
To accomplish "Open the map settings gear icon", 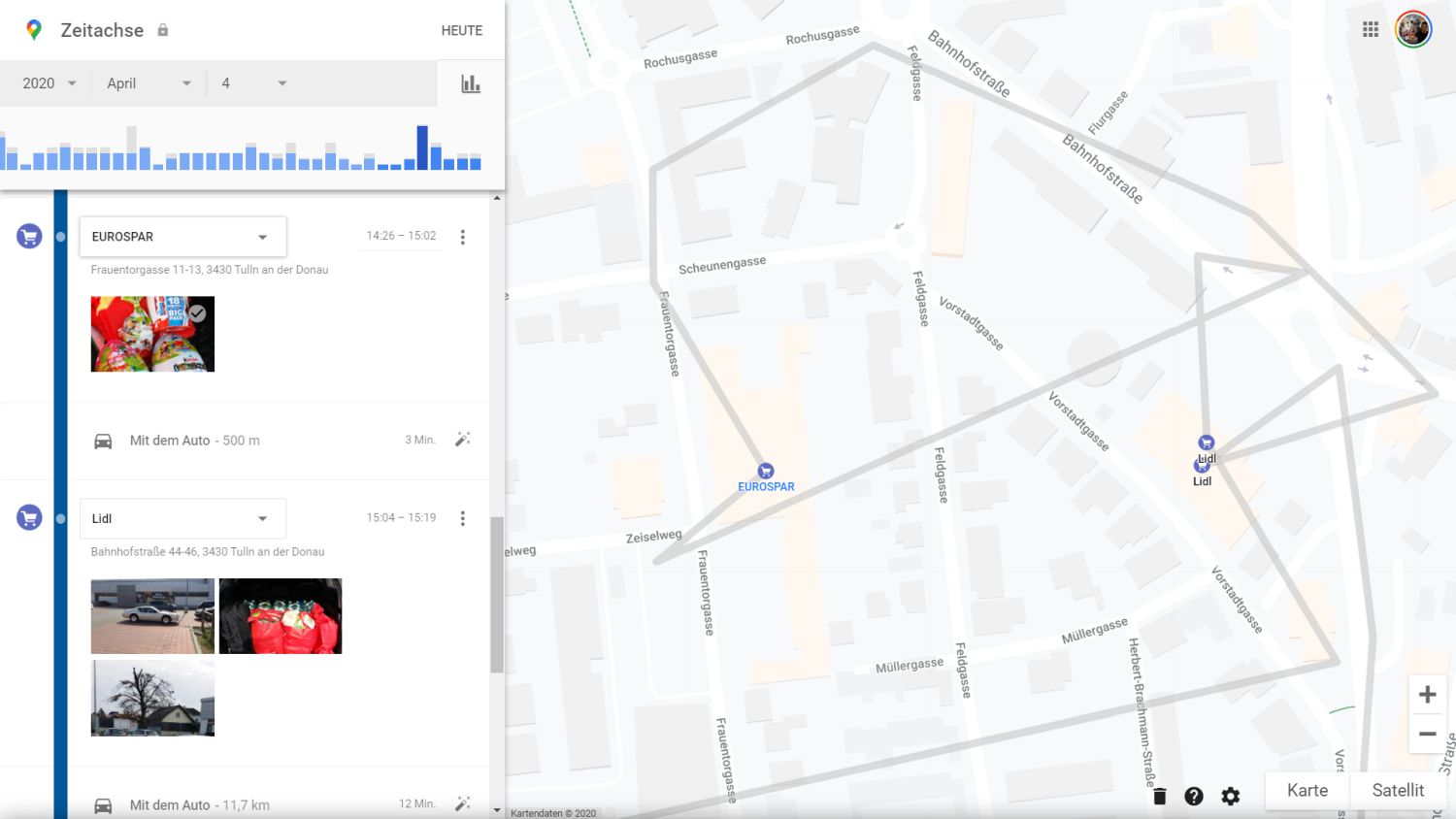I will pos(1231,797).
